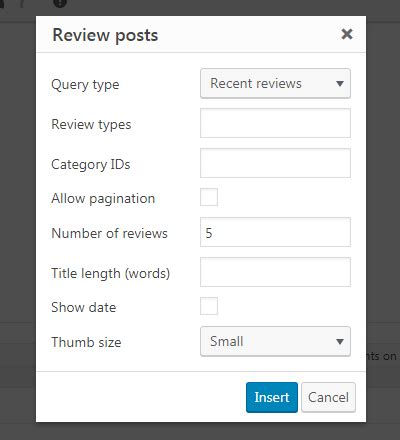
Task: Tick the Show date checkbox
Action: click(x=209, y=306)
